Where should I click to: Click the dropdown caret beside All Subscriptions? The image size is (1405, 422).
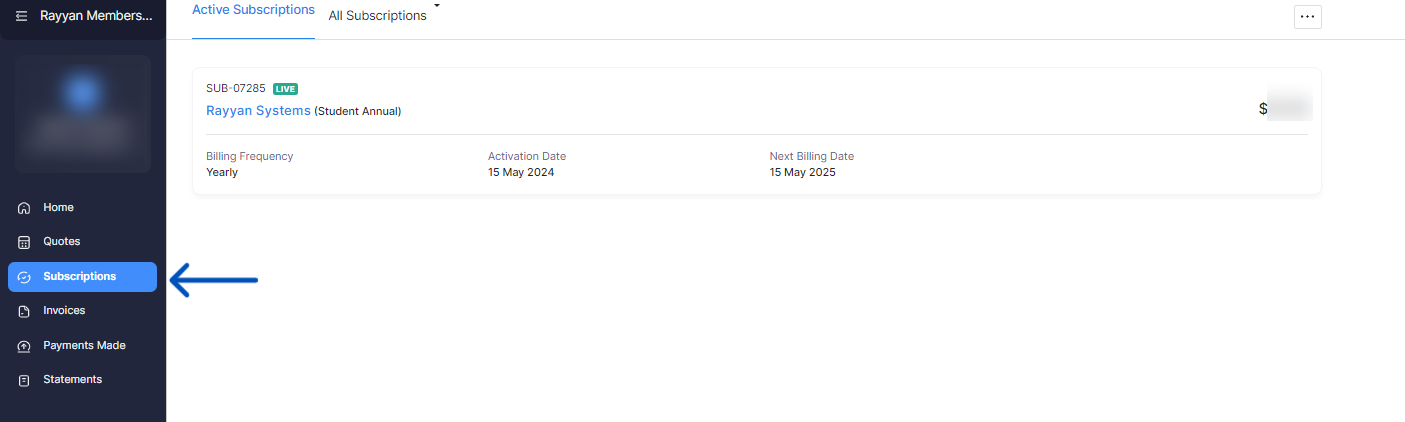[437, 7]
